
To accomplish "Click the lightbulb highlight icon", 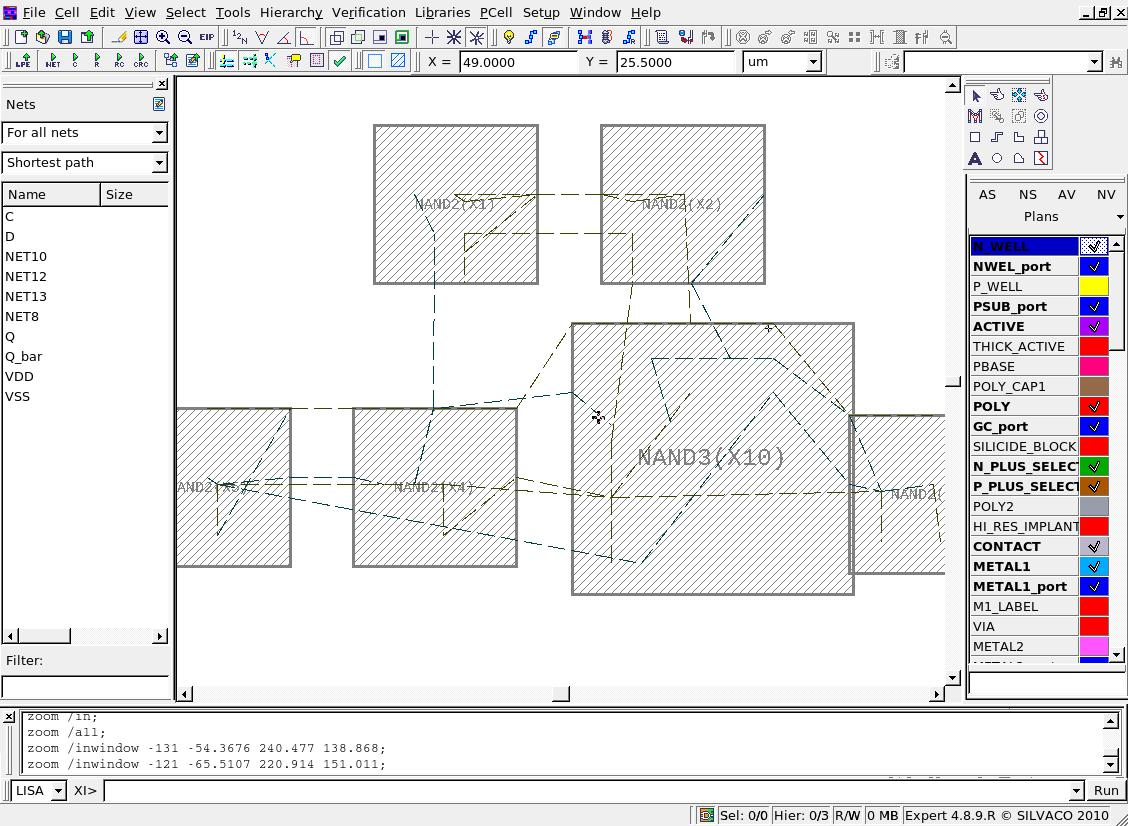I will tap(509, 37).
